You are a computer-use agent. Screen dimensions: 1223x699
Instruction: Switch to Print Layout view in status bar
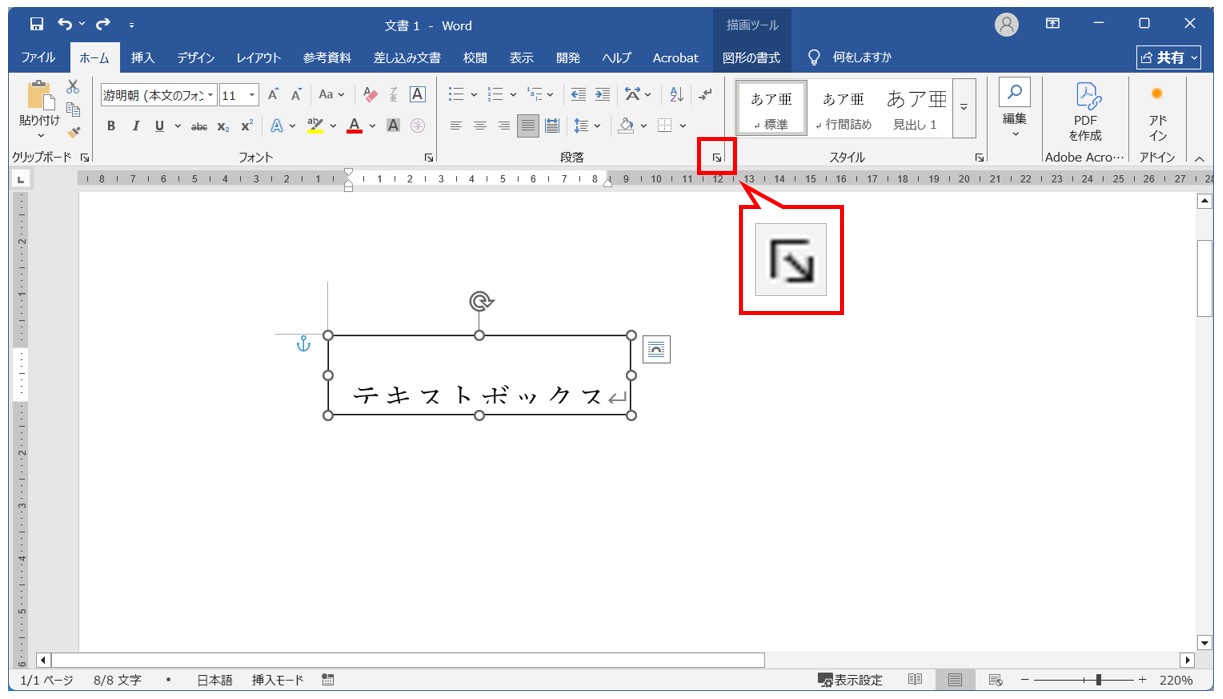955,680
